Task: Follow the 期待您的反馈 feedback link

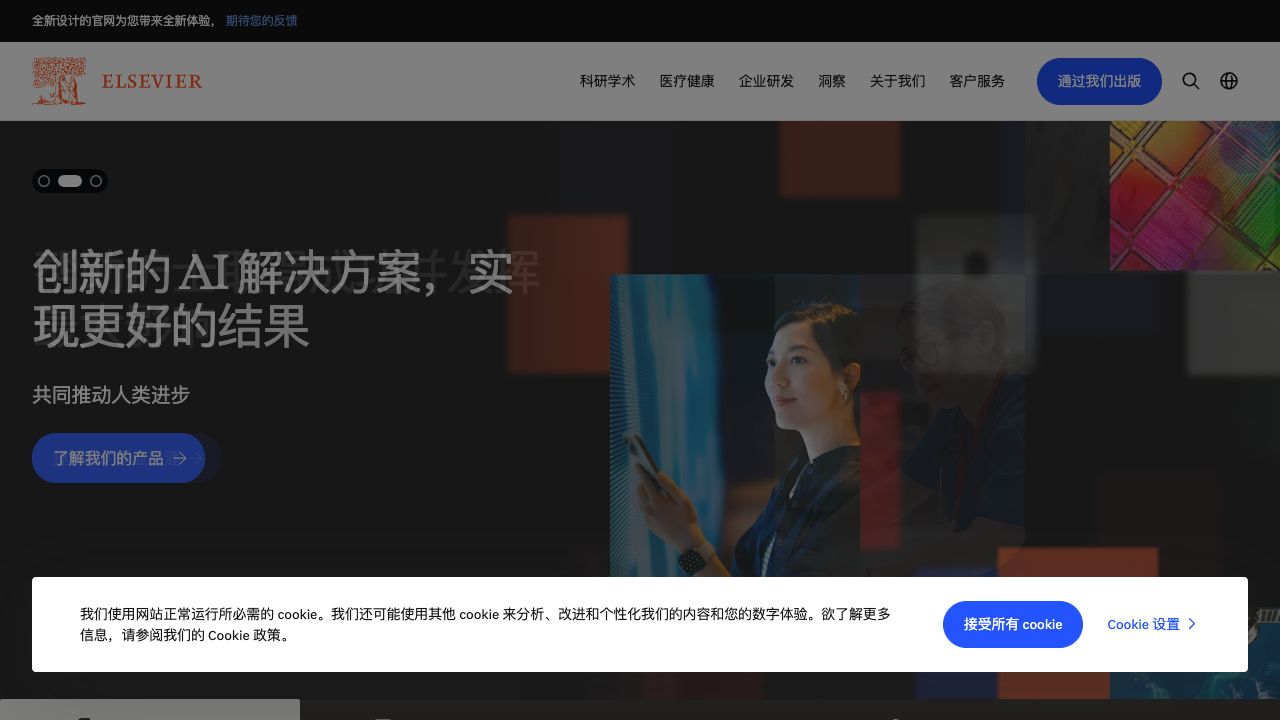Action: (x=261, y=20)
